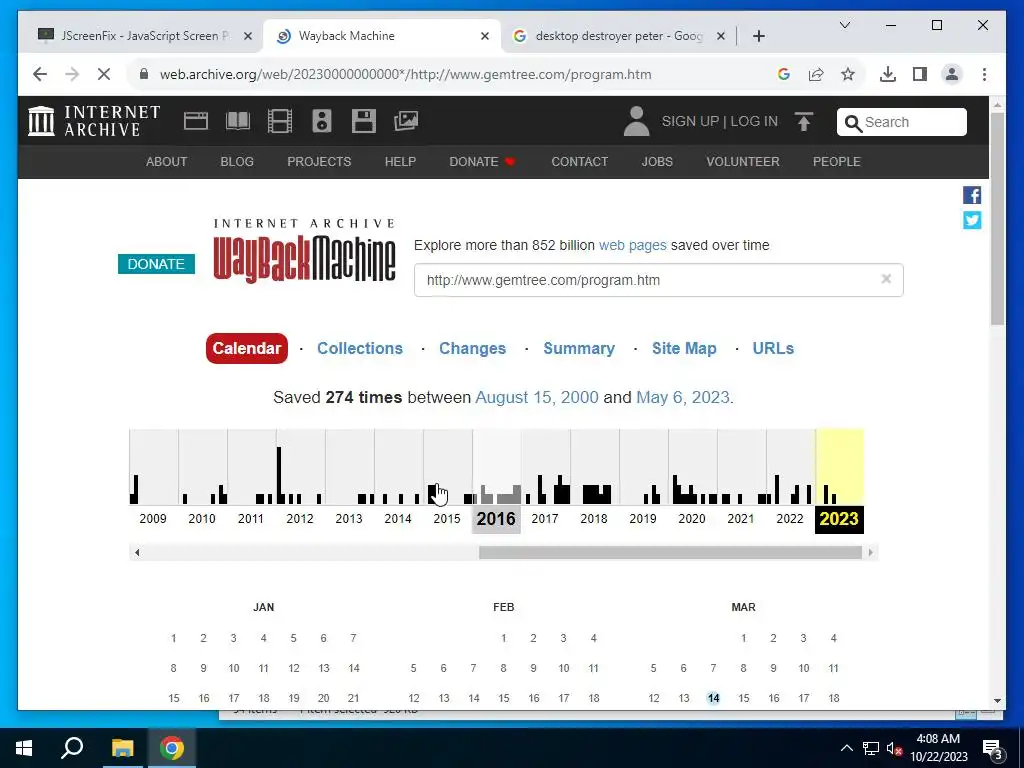Open the Collections view
The height and width of the screenshot is (768, 1024).
[360, 348]
